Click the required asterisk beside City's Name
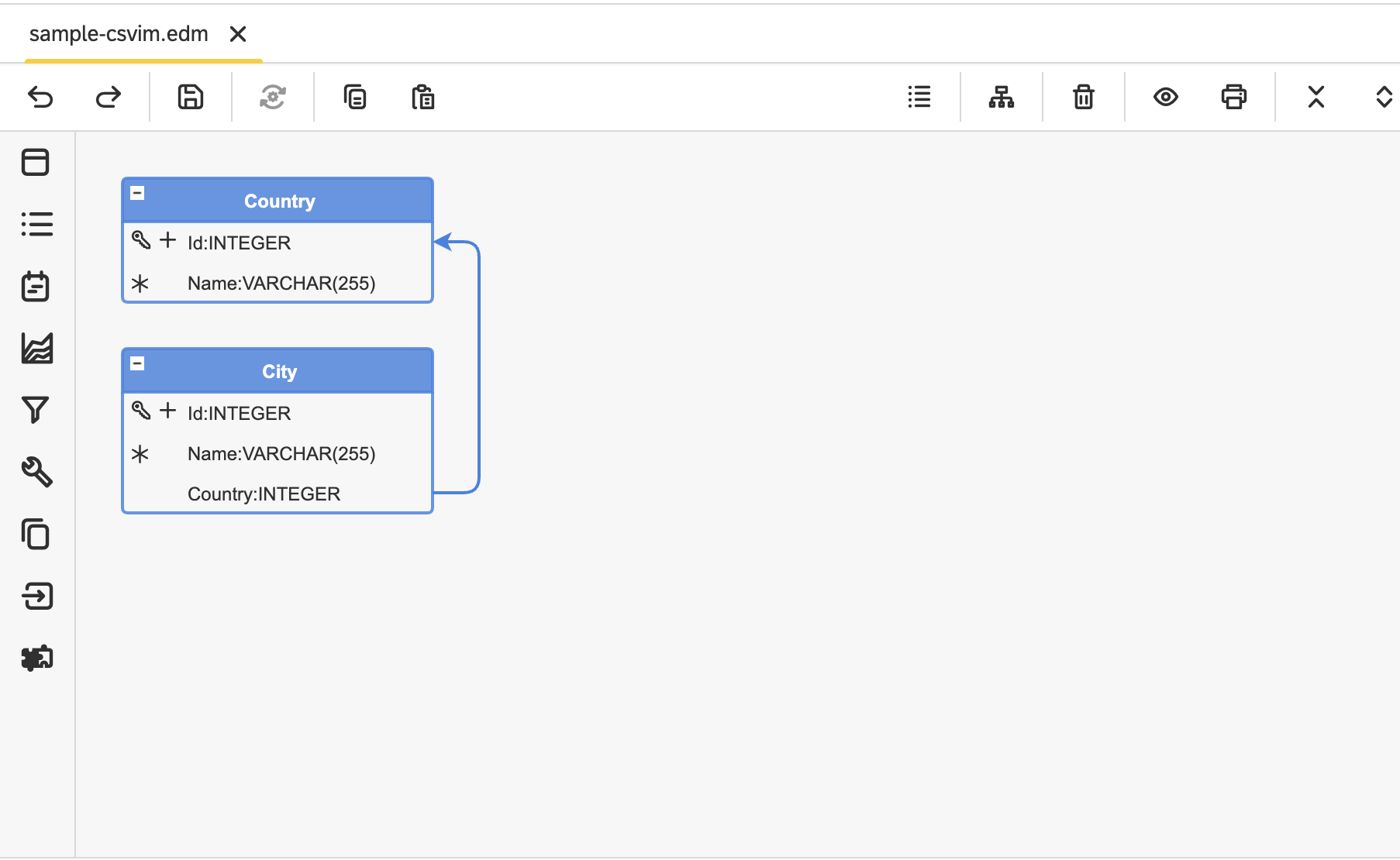This screenshot has width=1400, height=860. point(140,454)
